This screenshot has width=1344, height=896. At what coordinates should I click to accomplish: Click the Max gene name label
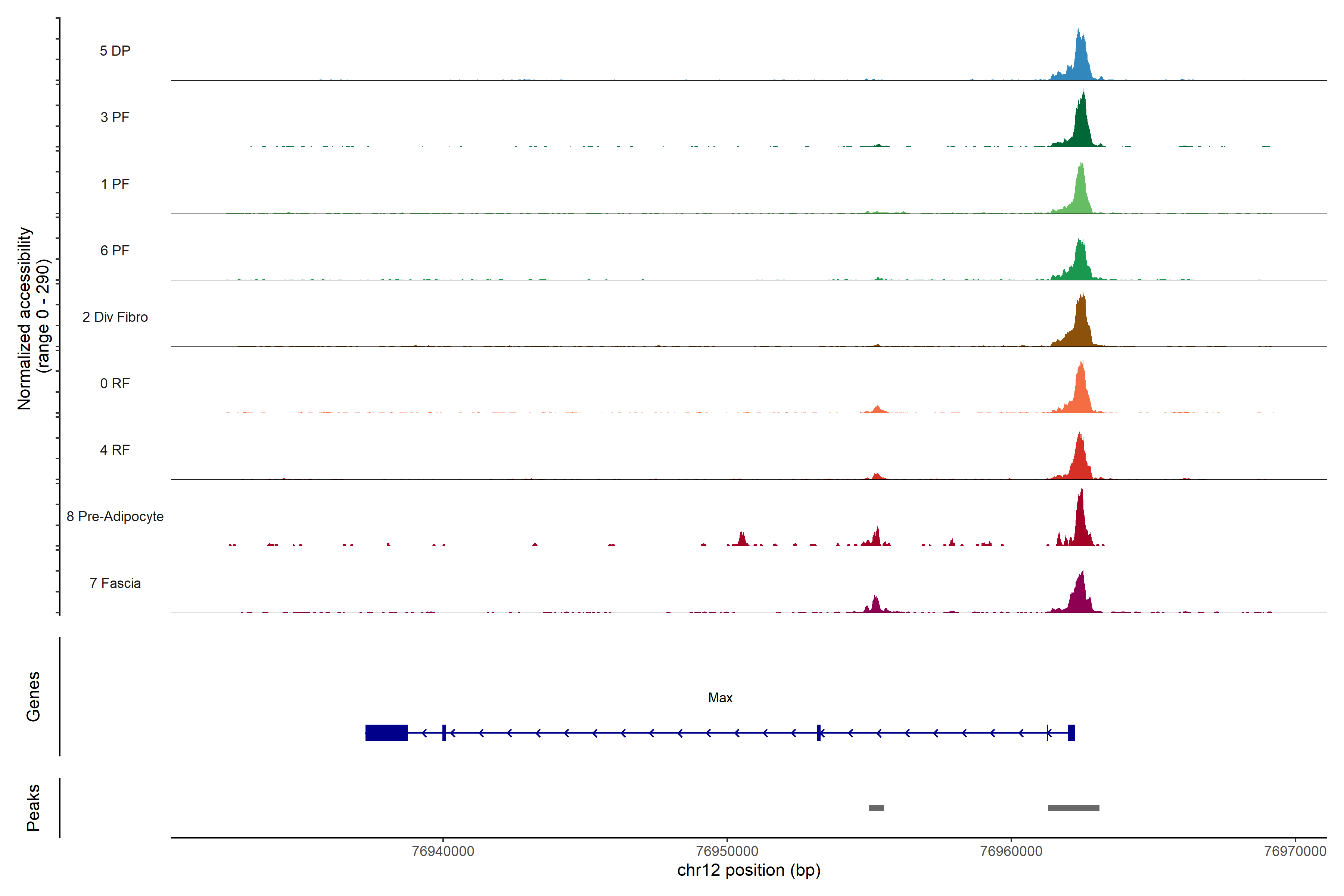tap(720, 698)
